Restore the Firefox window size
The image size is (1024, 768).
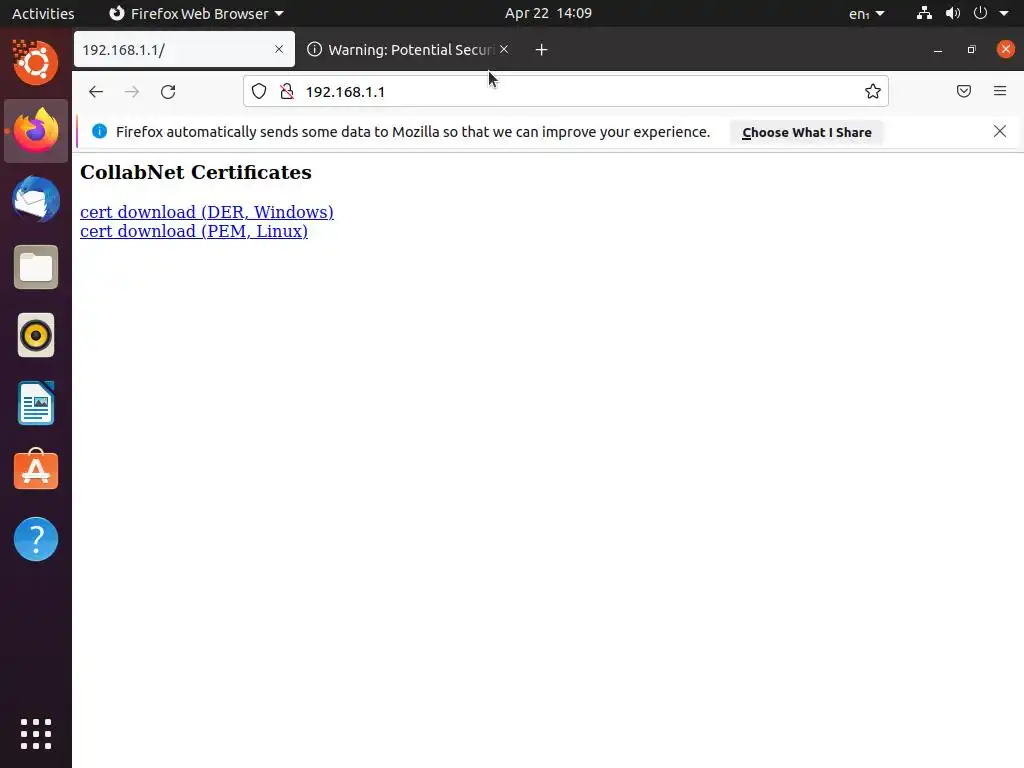click(x=971, y=50)
